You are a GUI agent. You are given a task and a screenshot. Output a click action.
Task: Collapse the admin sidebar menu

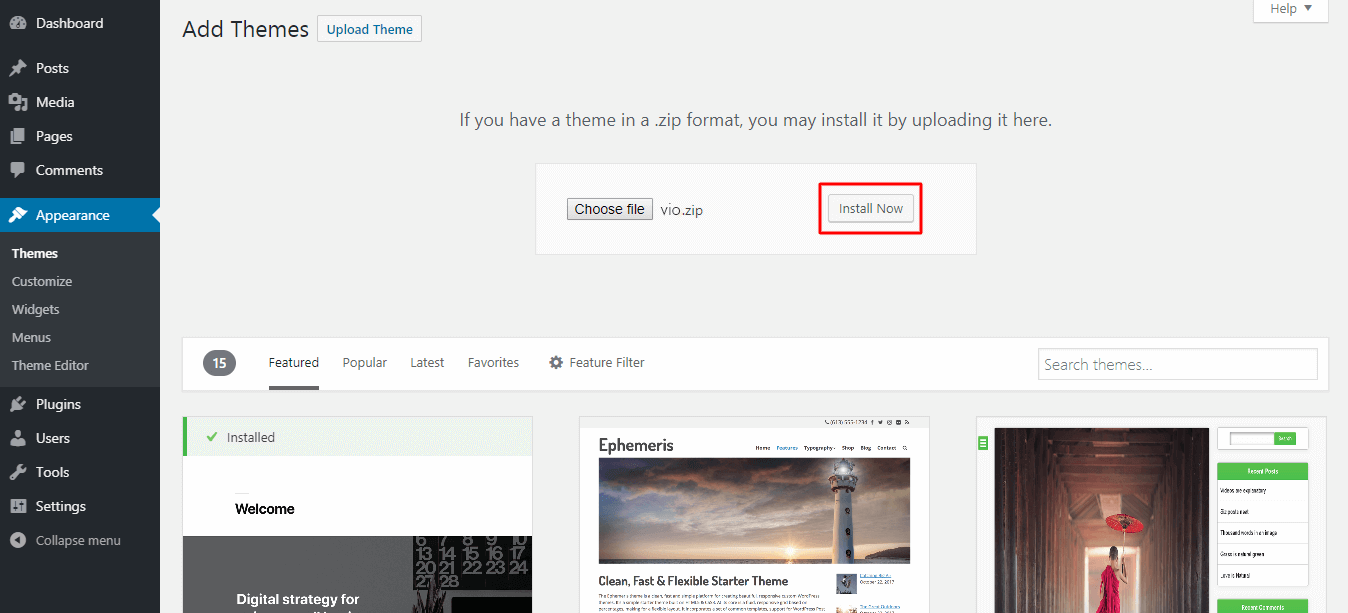[x=66, y=540]
